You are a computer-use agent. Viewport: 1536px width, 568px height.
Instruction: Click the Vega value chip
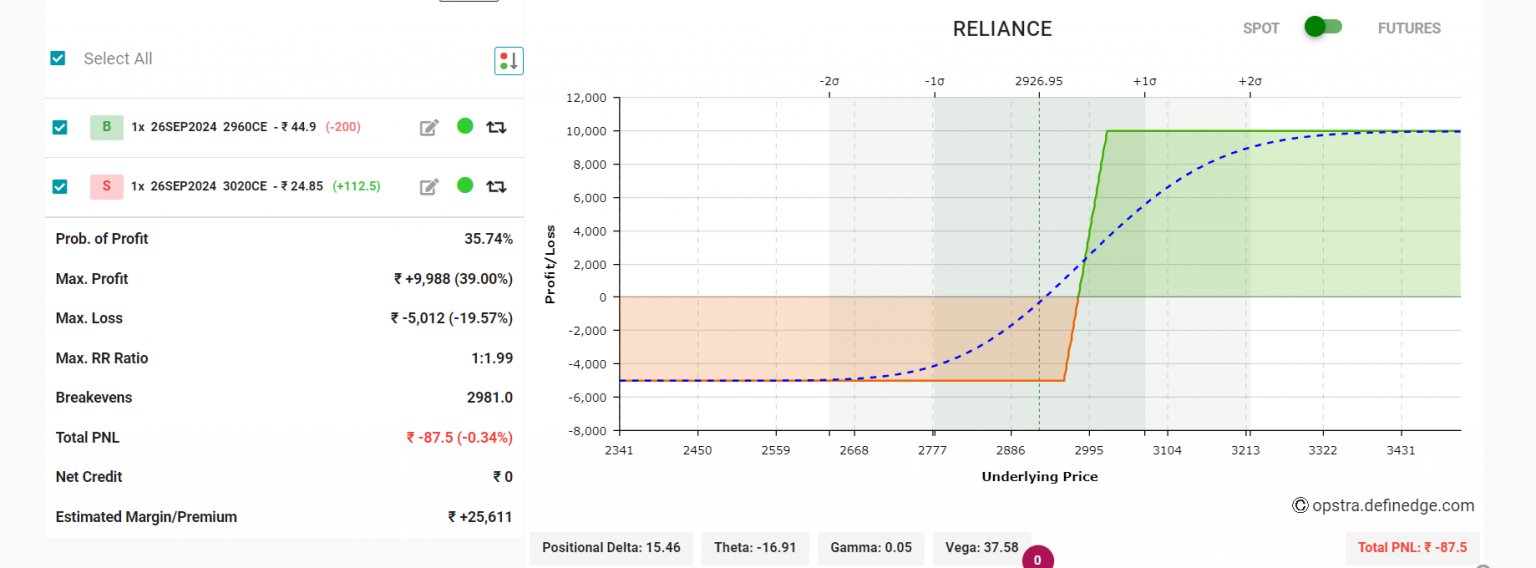tap(980, 548)
